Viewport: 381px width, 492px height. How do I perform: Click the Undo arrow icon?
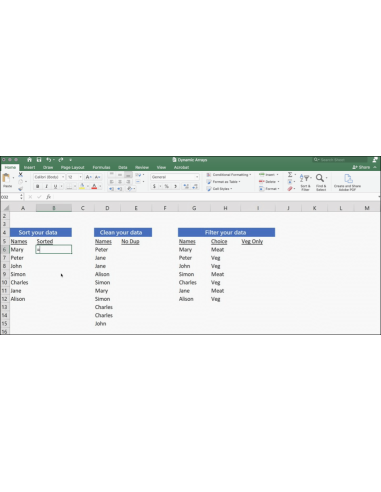tap(49, 160)
